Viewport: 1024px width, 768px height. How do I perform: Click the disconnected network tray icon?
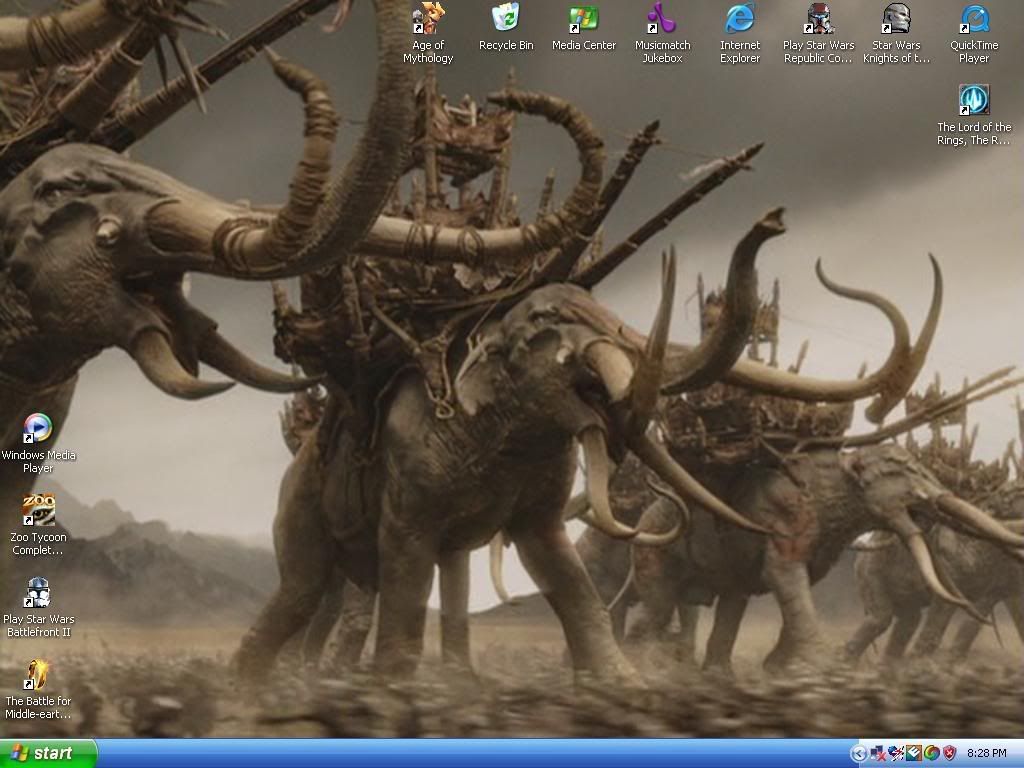(x=878, y=754)
